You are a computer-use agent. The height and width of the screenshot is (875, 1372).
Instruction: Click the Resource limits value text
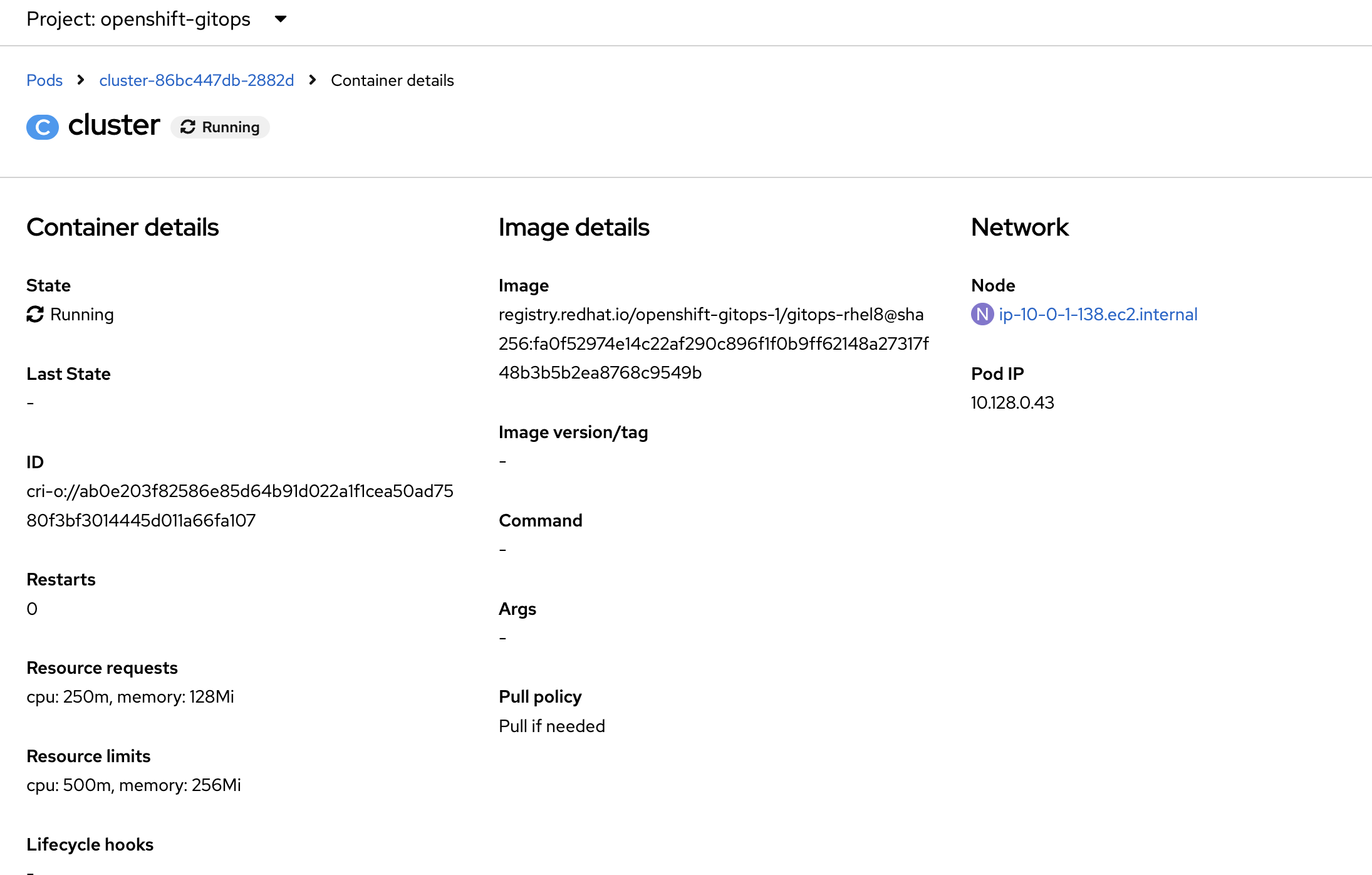[x=133, y=785]
